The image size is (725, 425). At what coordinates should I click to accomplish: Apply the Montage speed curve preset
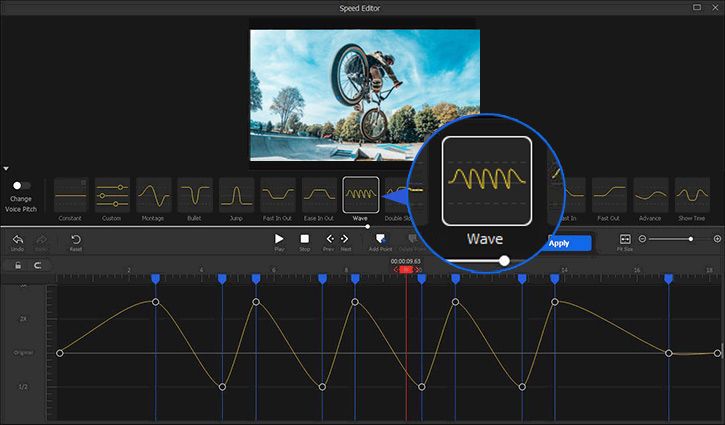click(153, 194)
